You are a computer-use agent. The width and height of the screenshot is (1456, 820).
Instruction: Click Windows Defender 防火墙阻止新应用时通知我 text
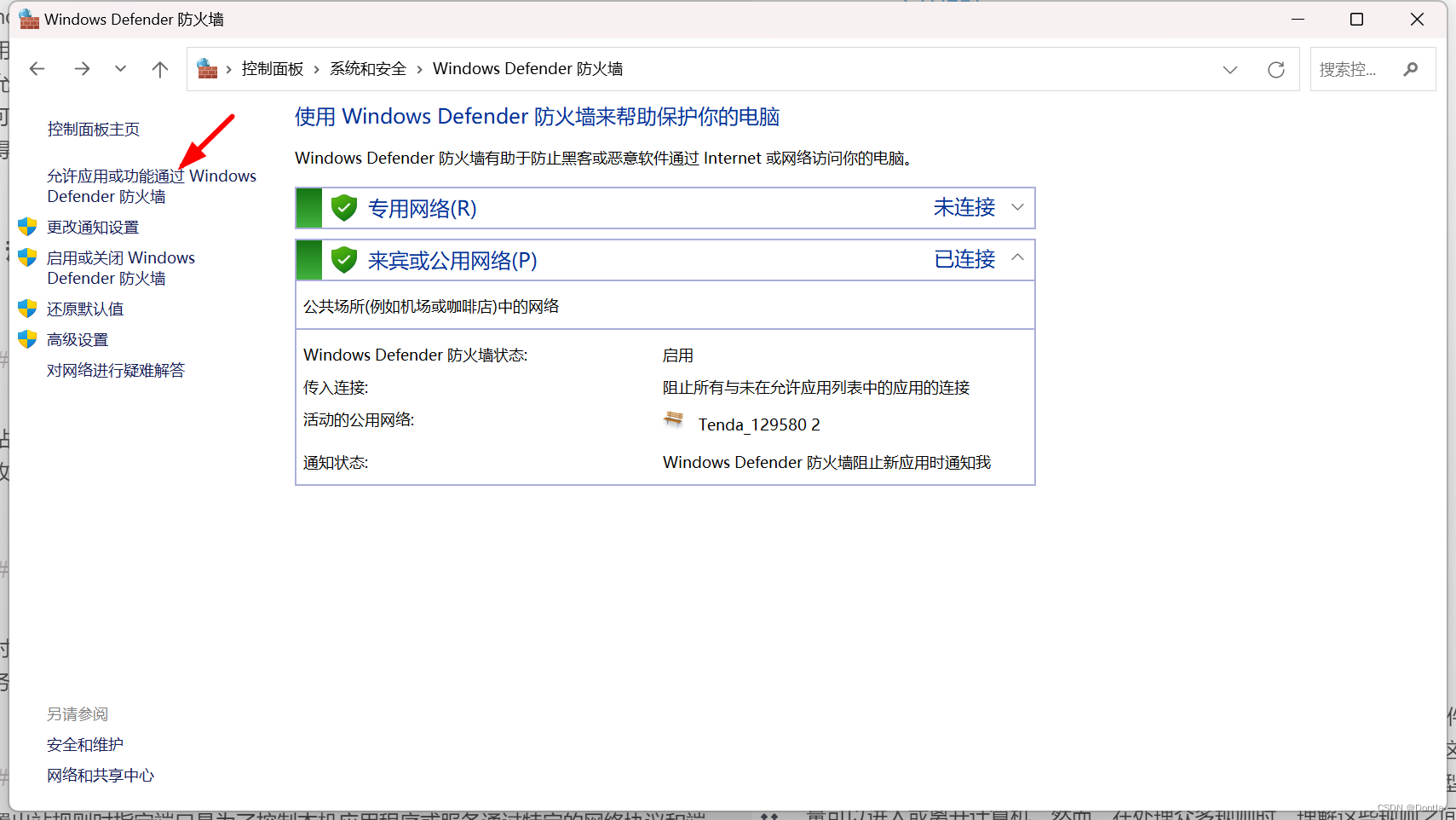click(x=826, y=462)
